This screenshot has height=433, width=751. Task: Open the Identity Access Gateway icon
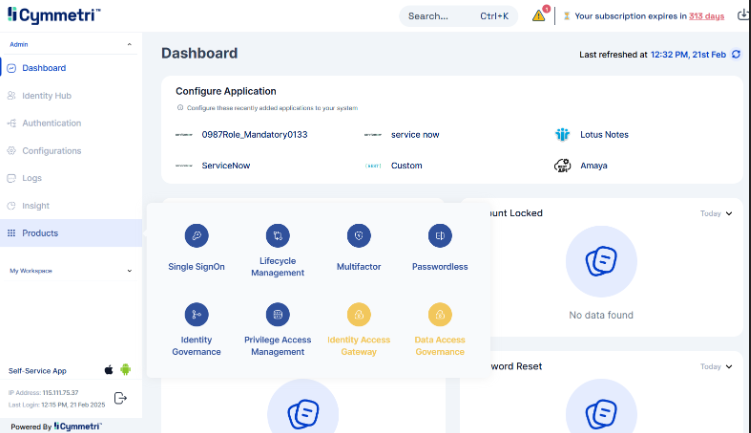359,314
